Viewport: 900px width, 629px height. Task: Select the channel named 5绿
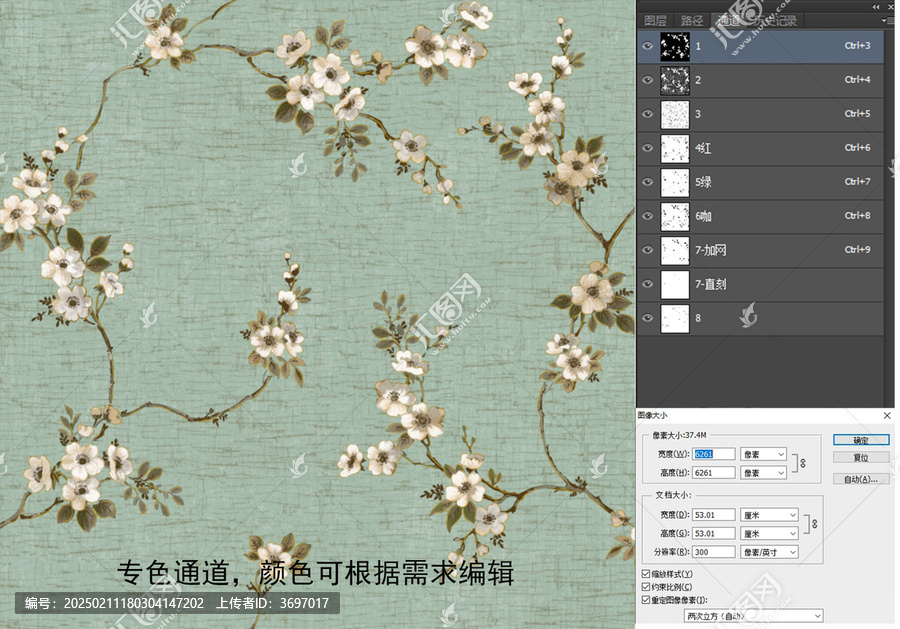703,182
